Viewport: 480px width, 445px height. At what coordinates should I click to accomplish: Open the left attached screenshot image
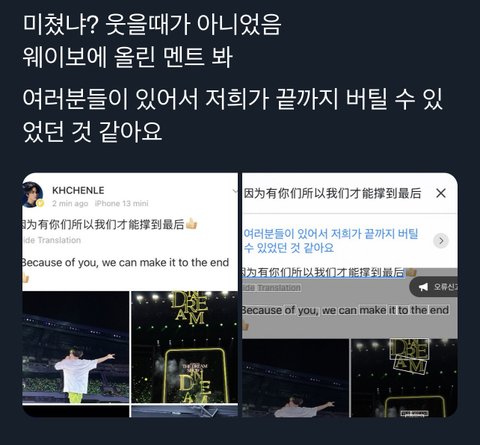click(x=130, y=295)
